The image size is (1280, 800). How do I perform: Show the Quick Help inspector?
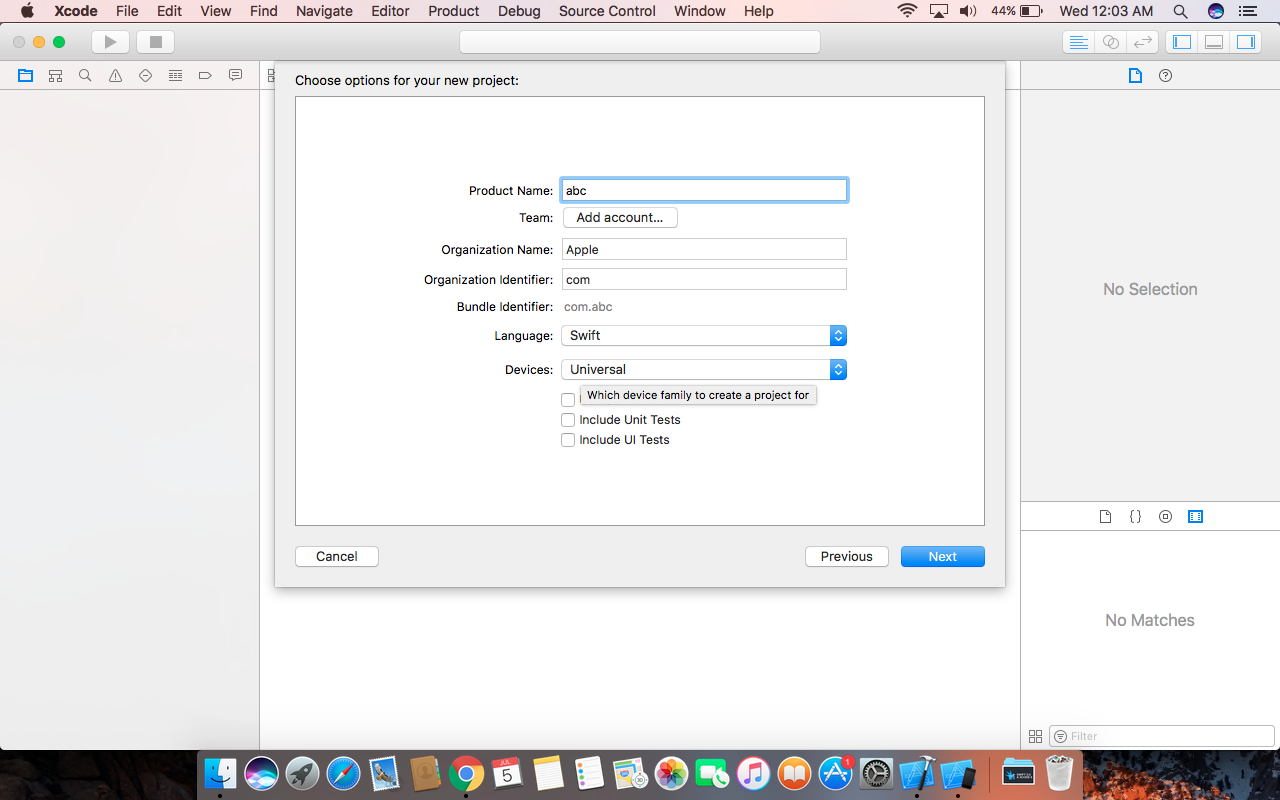click(x=1165, y=76)
